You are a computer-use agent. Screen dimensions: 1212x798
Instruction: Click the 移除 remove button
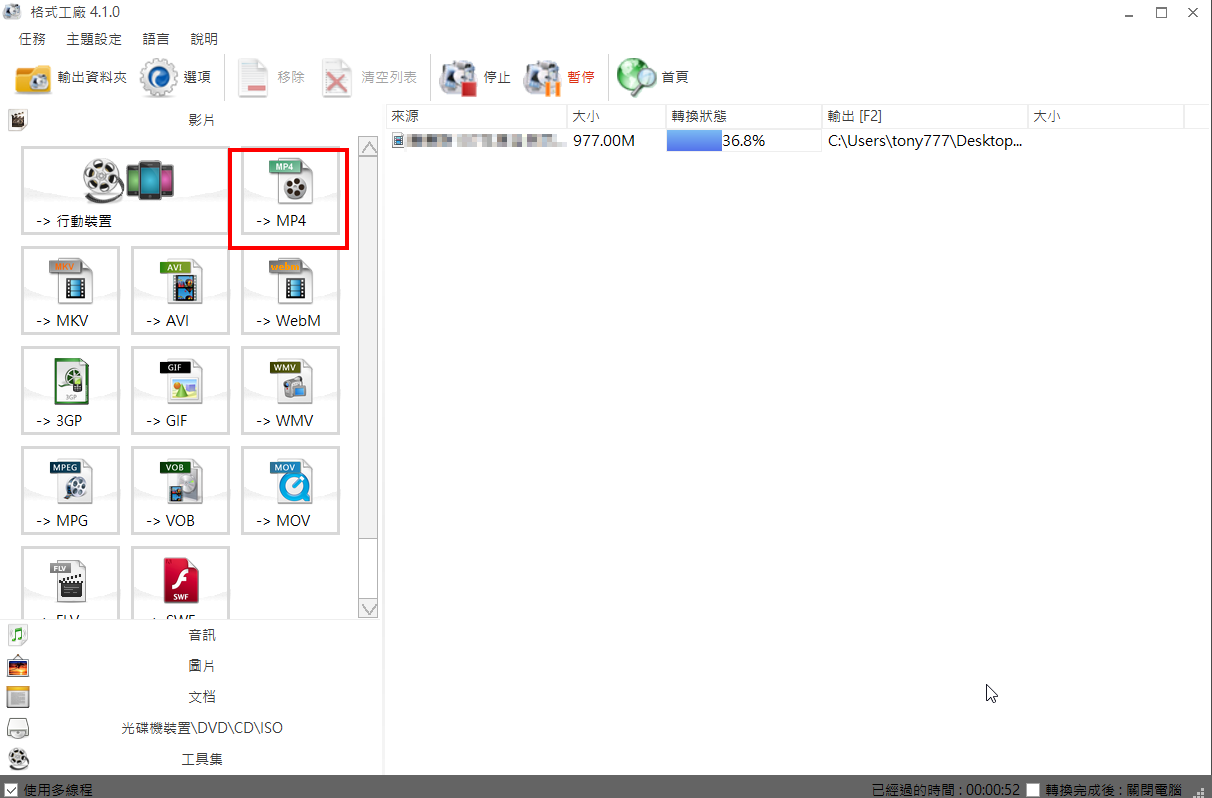(271, 77)
